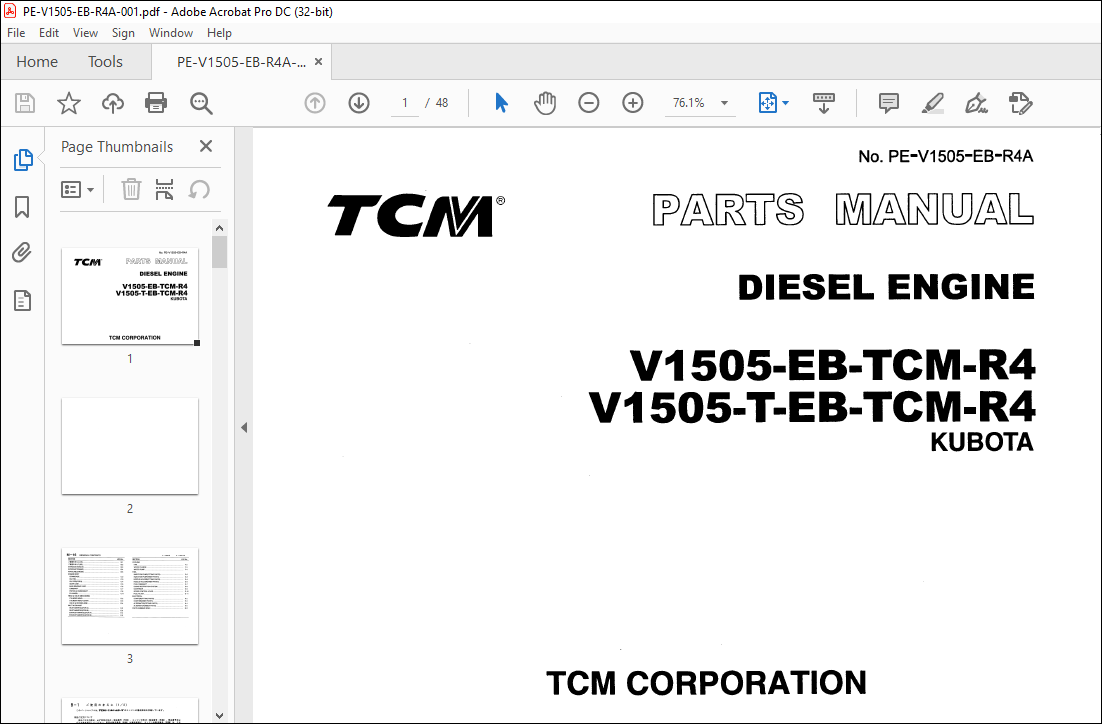The image size is (1102, 724).
Task: Click the thumbnails scrollbar handle
Action: click(x=220, y=252)
